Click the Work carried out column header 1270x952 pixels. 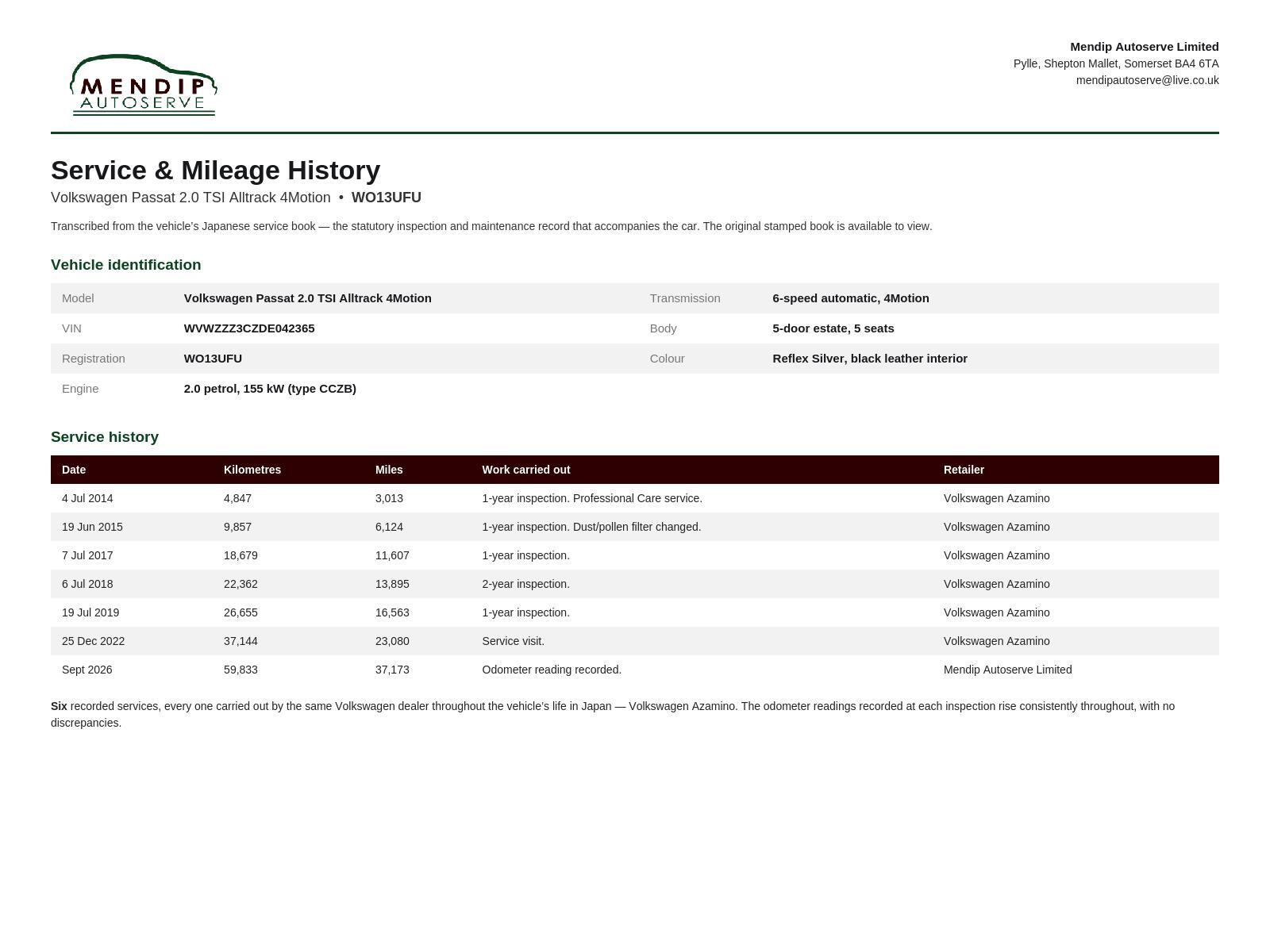[x=526, y=470]
